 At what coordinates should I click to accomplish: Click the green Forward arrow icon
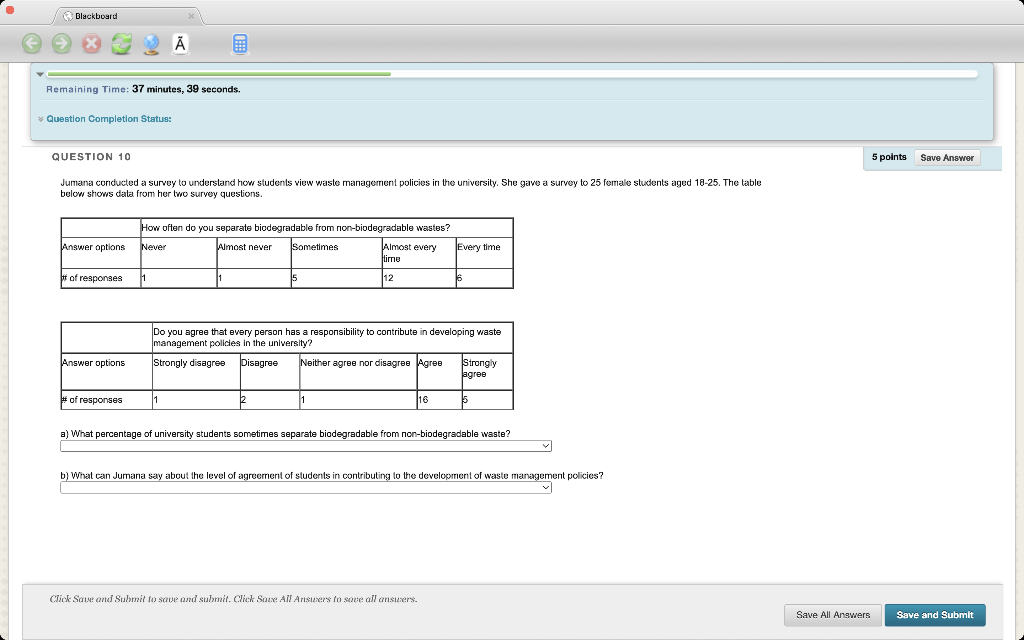[61, 44]
